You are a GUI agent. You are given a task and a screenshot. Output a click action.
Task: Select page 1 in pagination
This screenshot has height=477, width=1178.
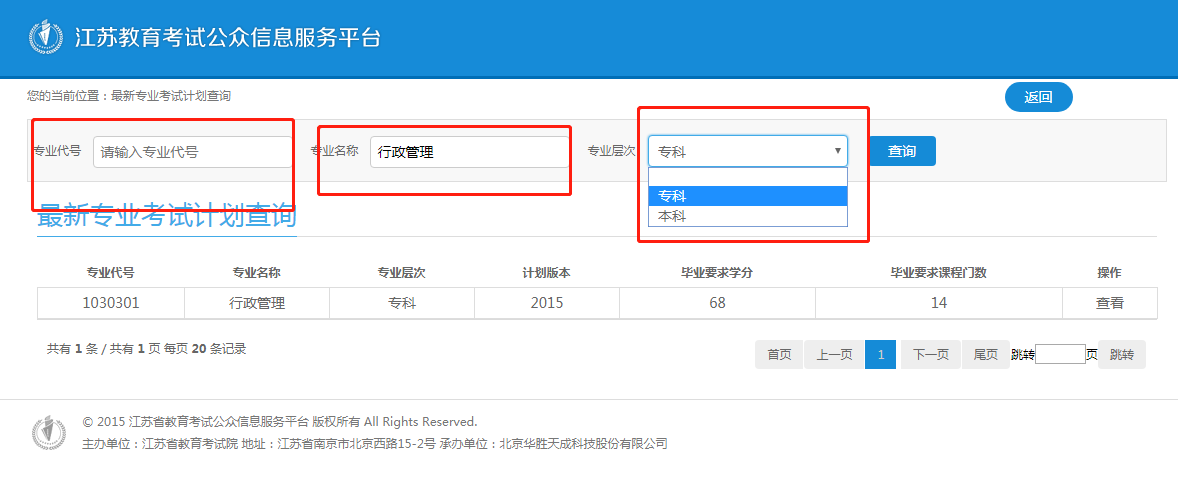point(880,355)
